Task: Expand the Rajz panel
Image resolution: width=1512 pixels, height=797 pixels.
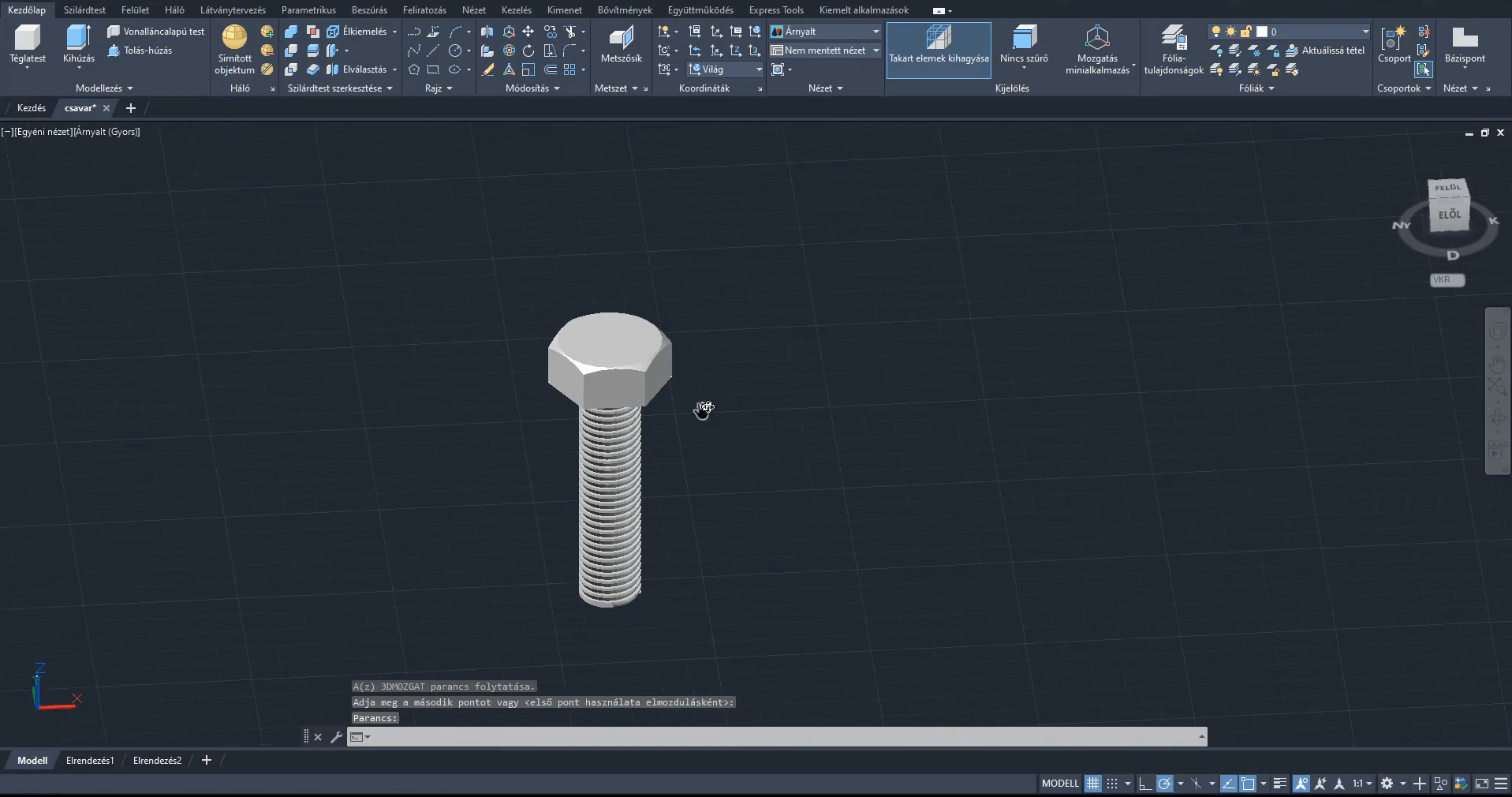Action: pyautogui.click(x=439, y=88)
